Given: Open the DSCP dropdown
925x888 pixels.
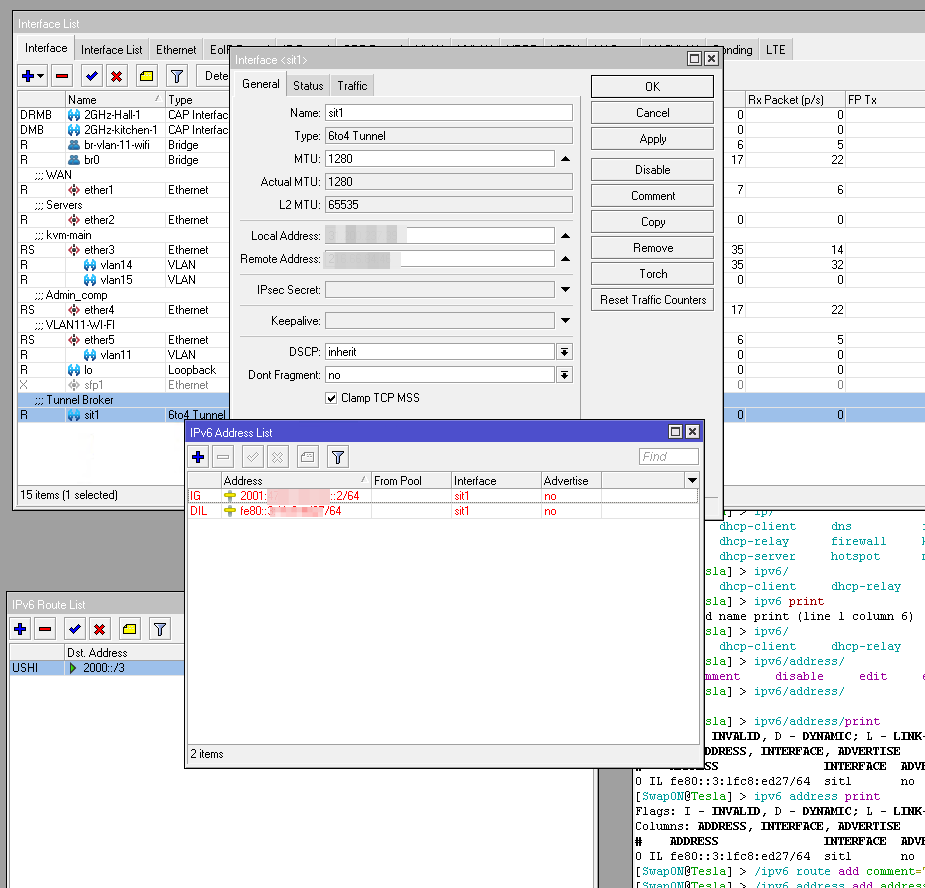Looking at the screenshot, I should tap(564, 352).
